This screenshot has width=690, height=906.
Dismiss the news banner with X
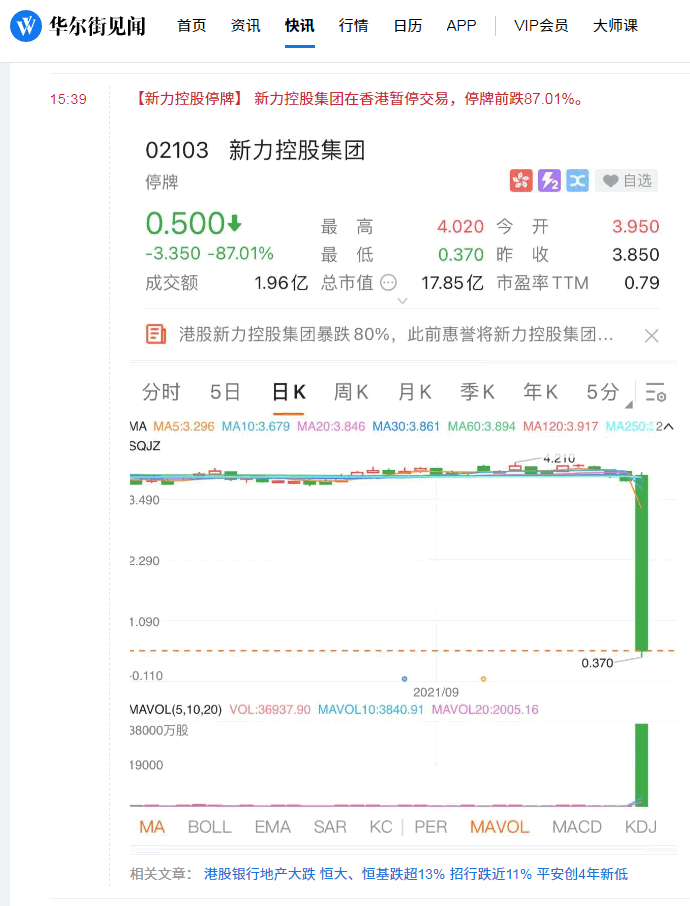pos(651,336)
